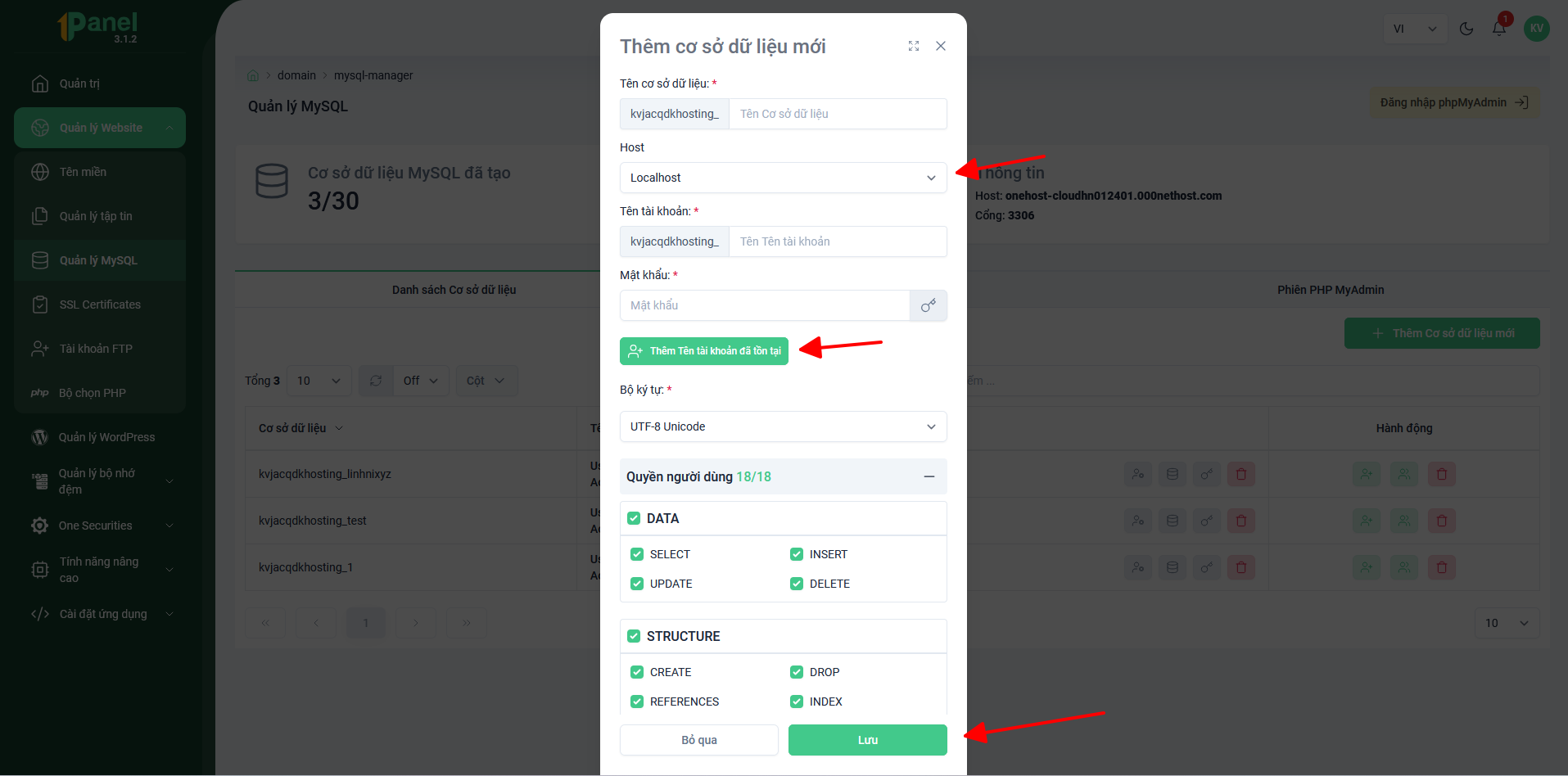Click home icon in breadcrumb
The image size is (1568, 776).
pos(253,75)
